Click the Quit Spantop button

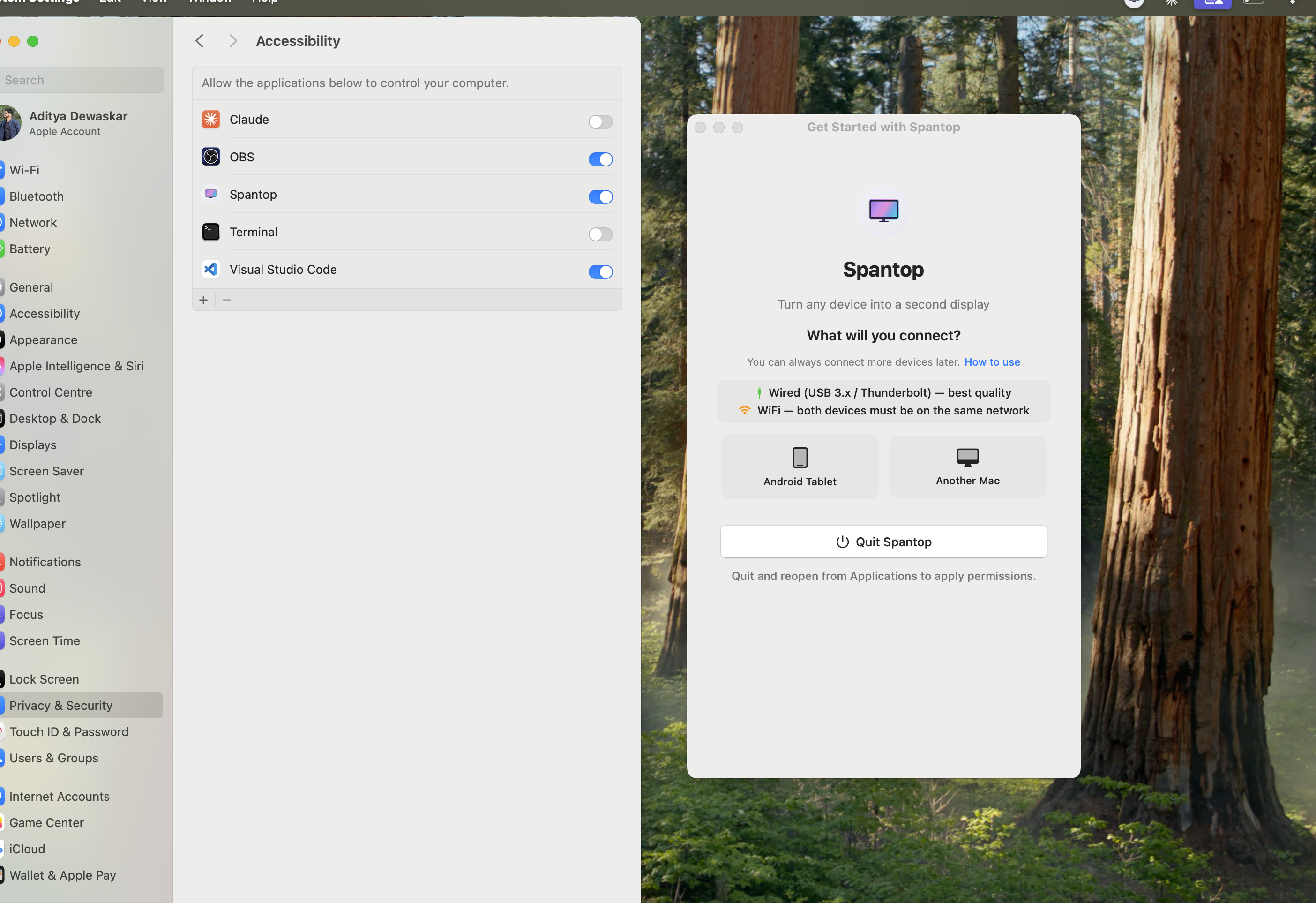click(883, 542)
